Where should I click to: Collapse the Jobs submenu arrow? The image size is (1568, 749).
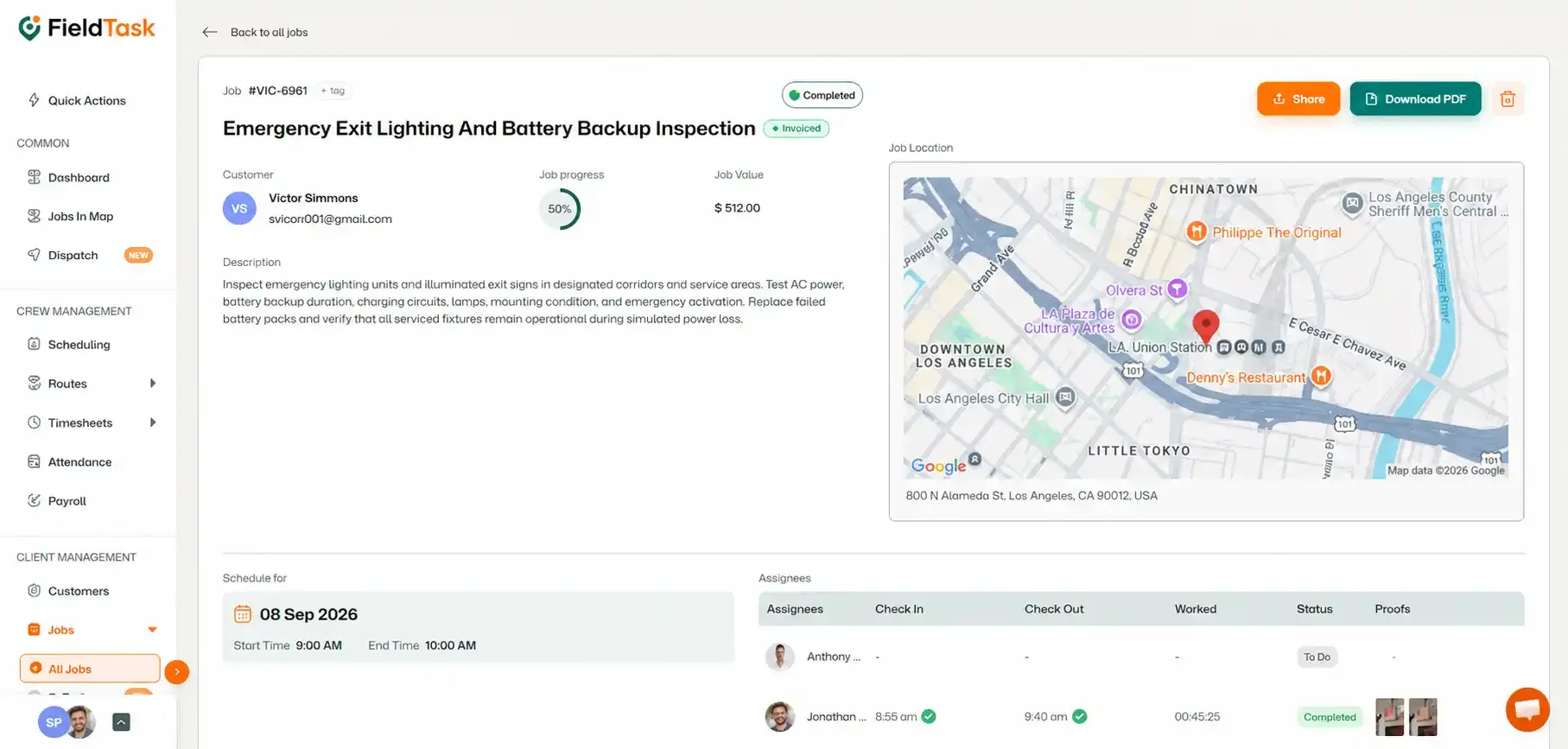coord(152,630)
